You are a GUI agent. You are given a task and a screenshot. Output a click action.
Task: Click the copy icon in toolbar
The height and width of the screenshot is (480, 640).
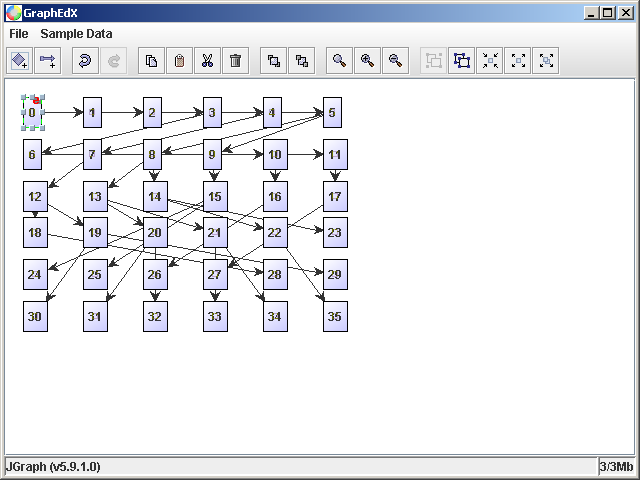pyautogui.click(x=151, y=61)
